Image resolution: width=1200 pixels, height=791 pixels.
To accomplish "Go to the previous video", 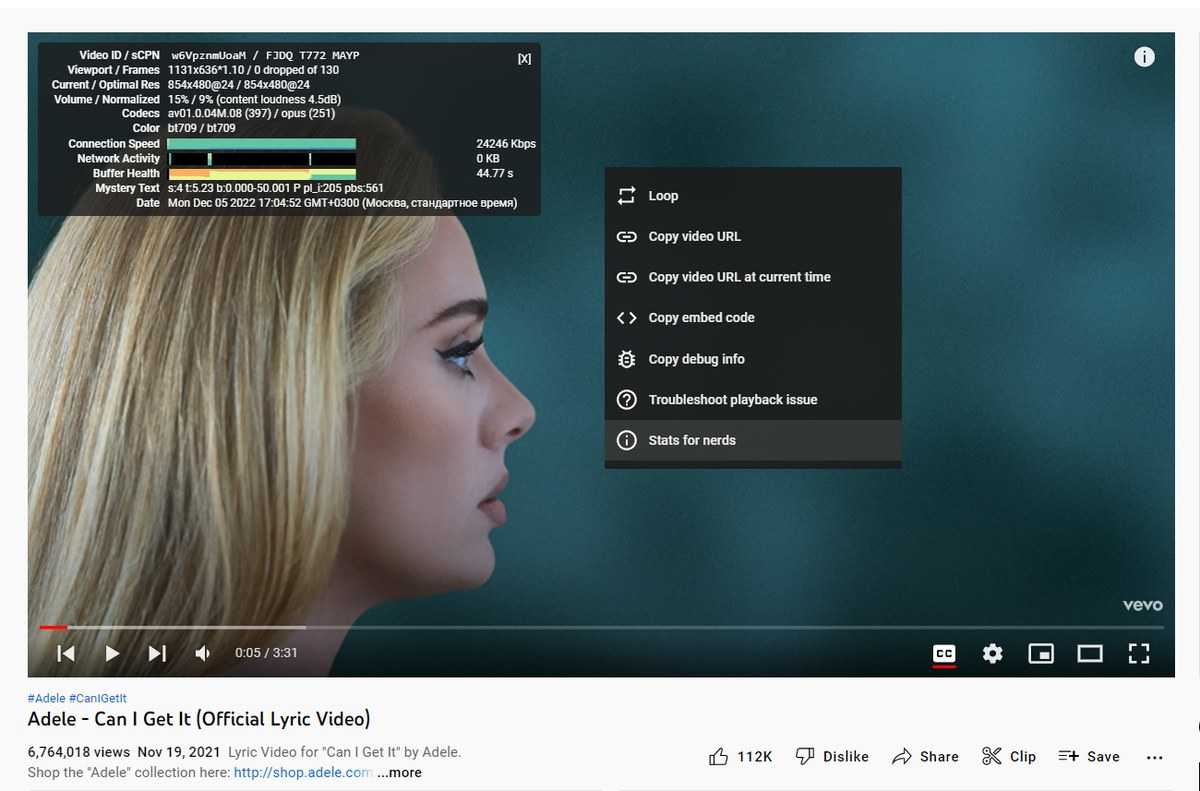I will point(66,653).
